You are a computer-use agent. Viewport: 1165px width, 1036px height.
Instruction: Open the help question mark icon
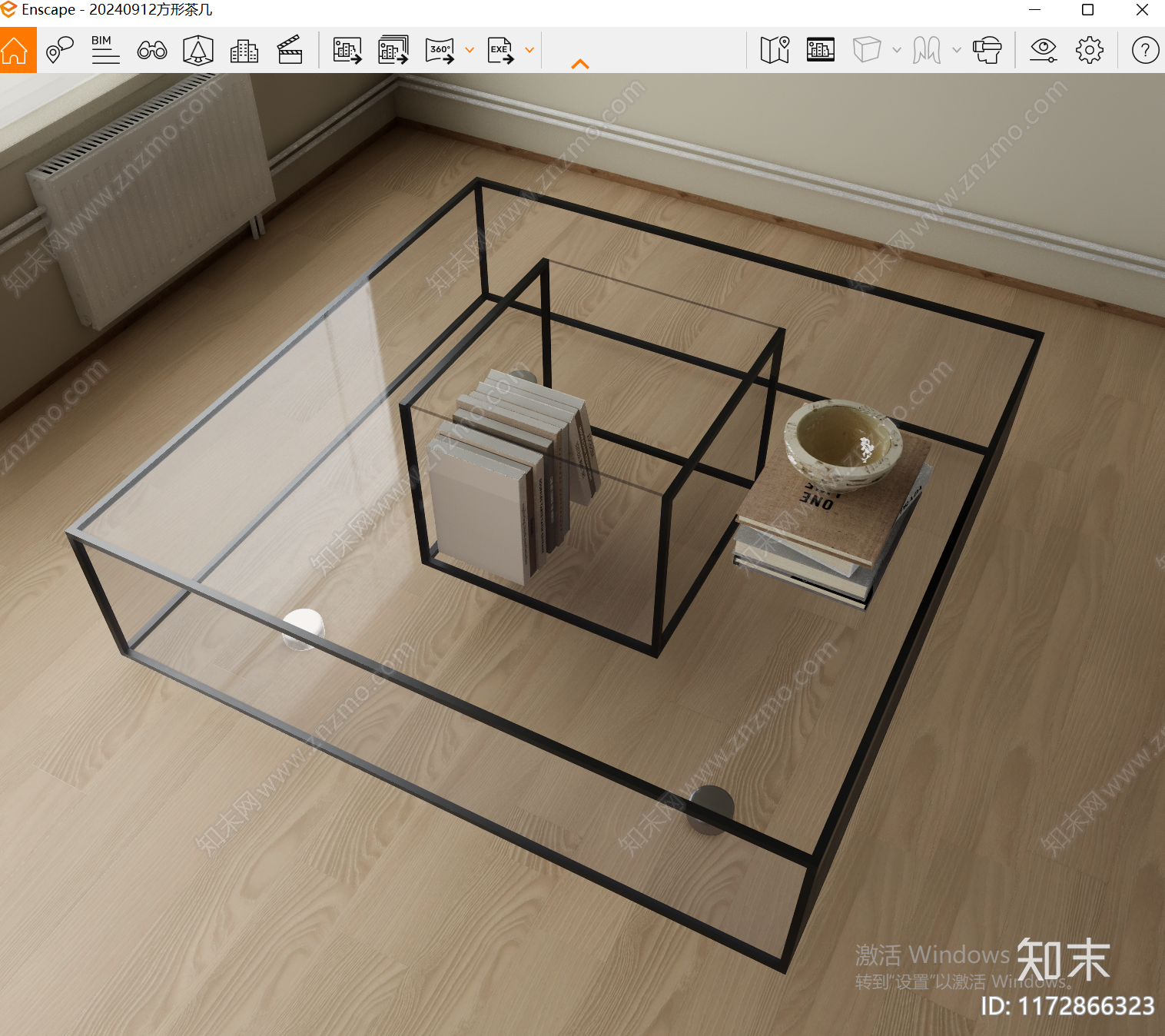click(1145, 50)
